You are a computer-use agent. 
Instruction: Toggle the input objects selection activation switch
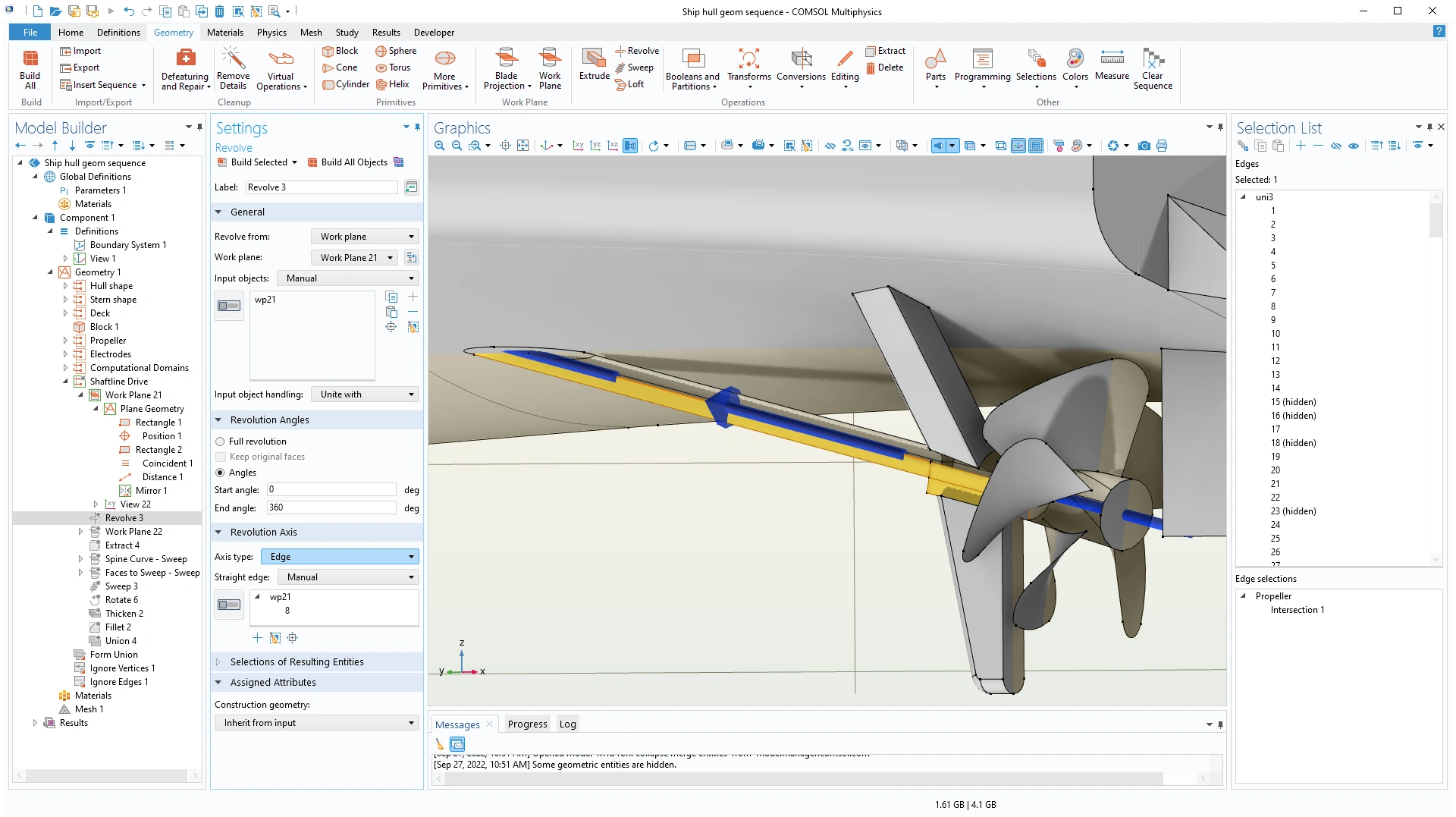pyautogui.click(x=229, y=306)
